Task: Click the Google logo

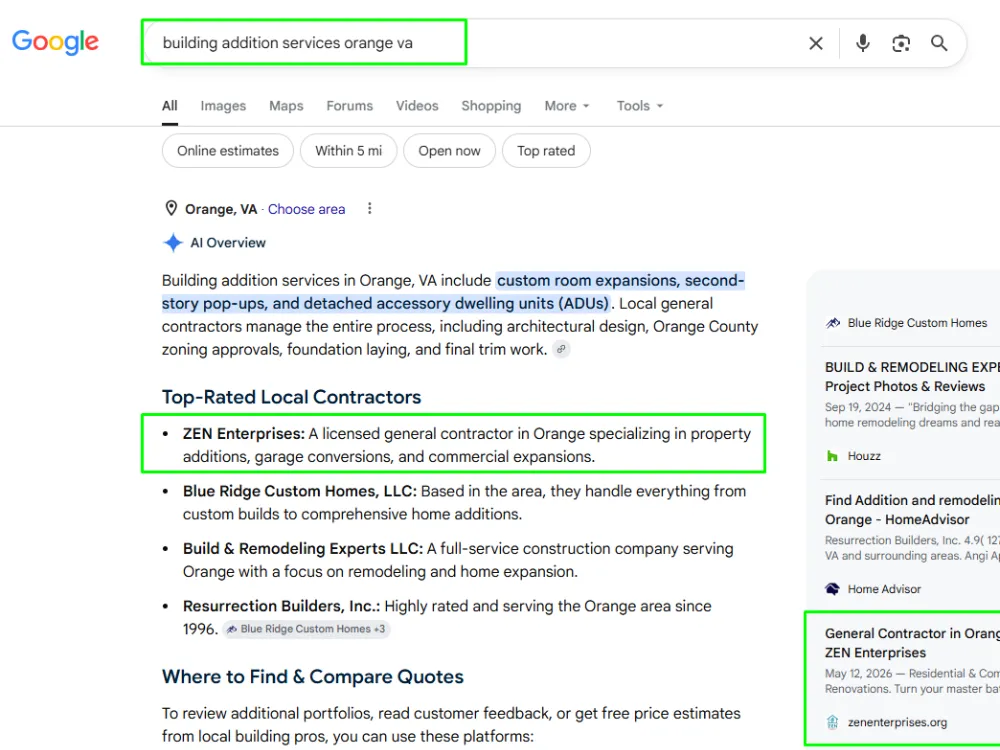Action: (55, 42)
